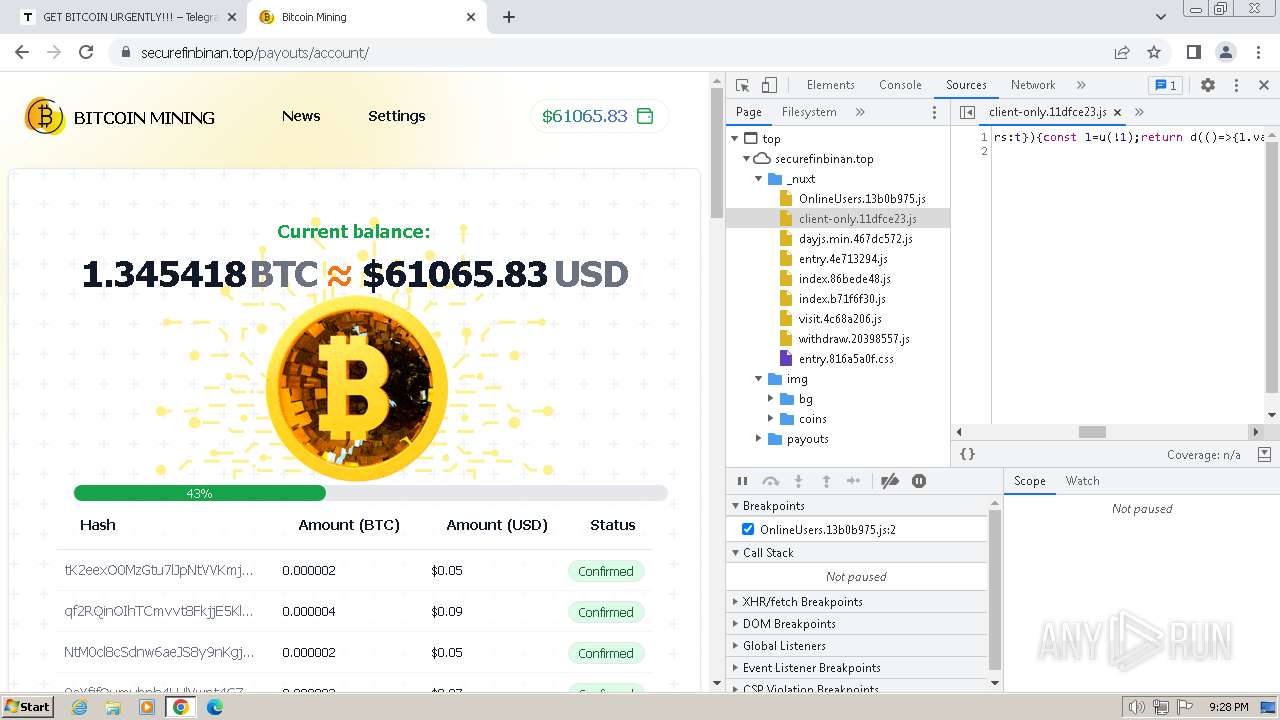
Task: Open withdraw.20398557.js file
Action: click(x=854, y=339)
